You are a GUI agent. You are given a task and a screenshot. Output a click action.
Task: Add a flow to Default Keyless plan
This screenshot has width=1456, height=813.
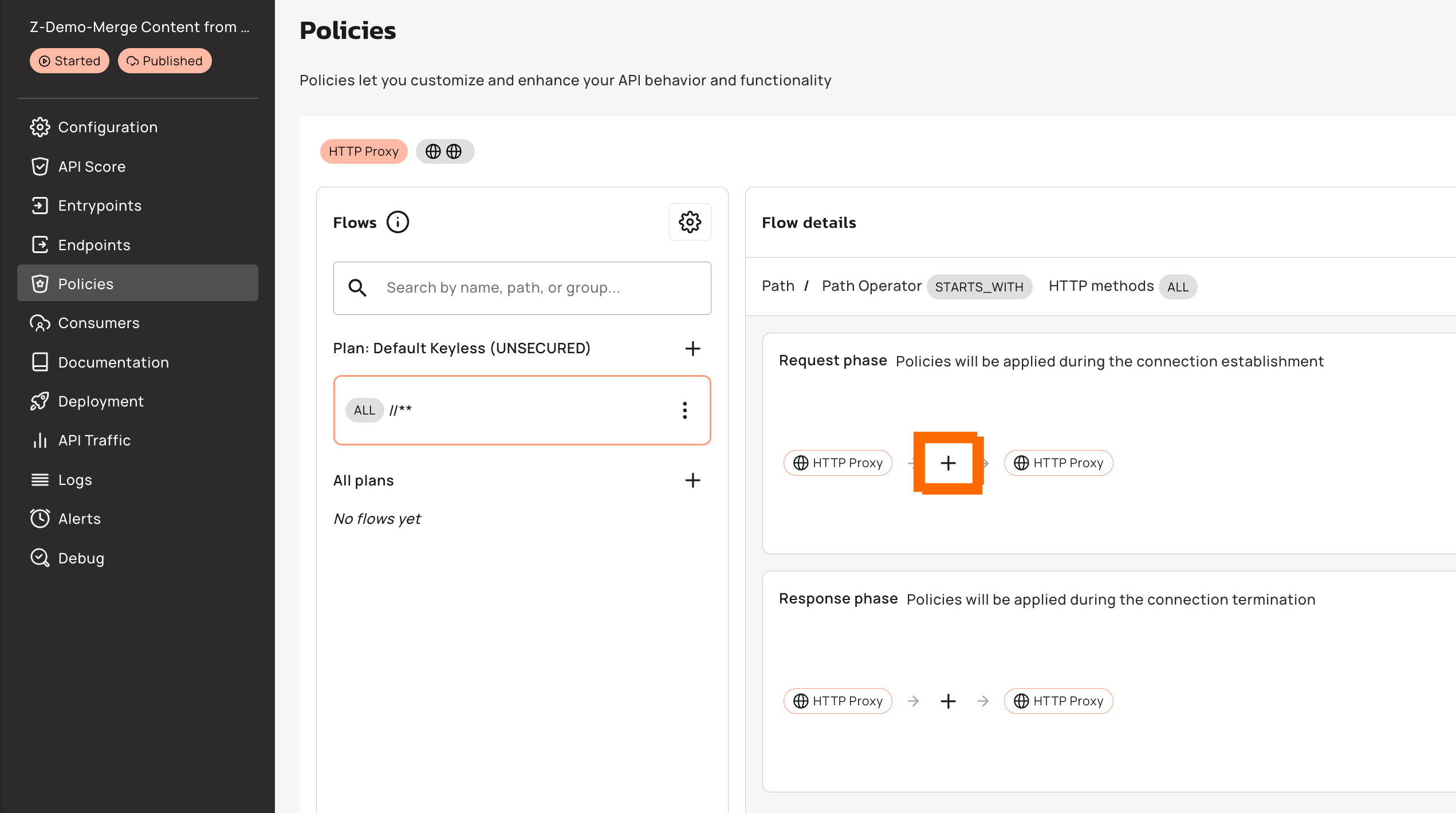692,348
